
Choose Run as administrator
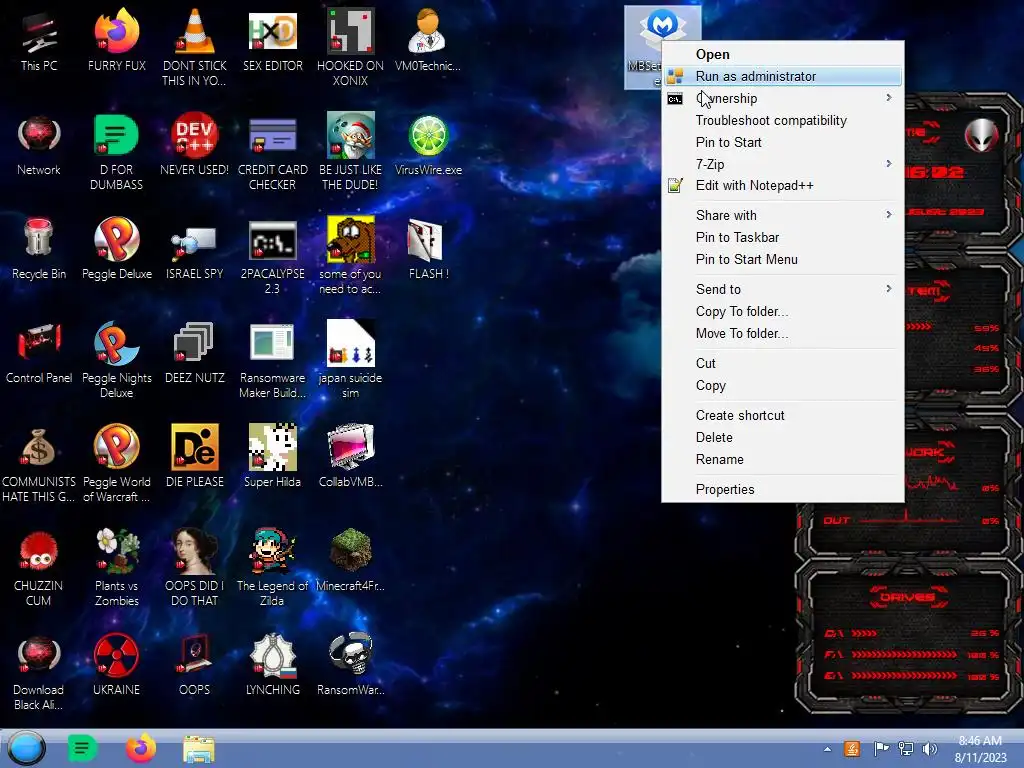782,76
